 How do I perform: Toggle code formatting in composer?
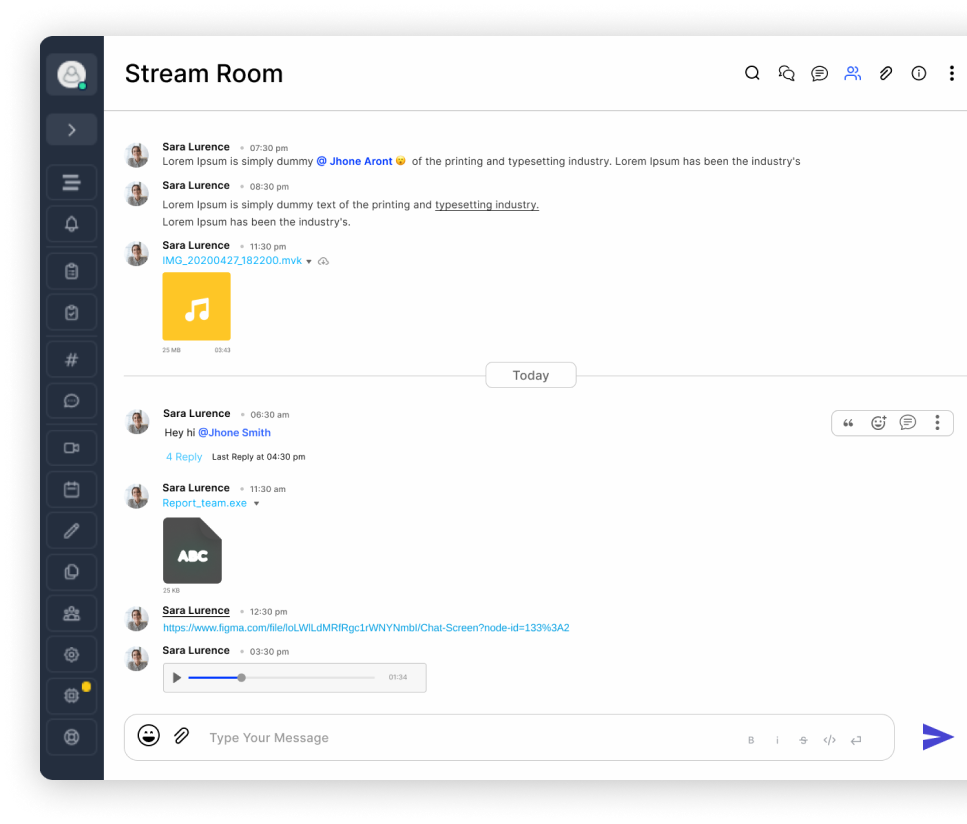(x=829, y=740)
